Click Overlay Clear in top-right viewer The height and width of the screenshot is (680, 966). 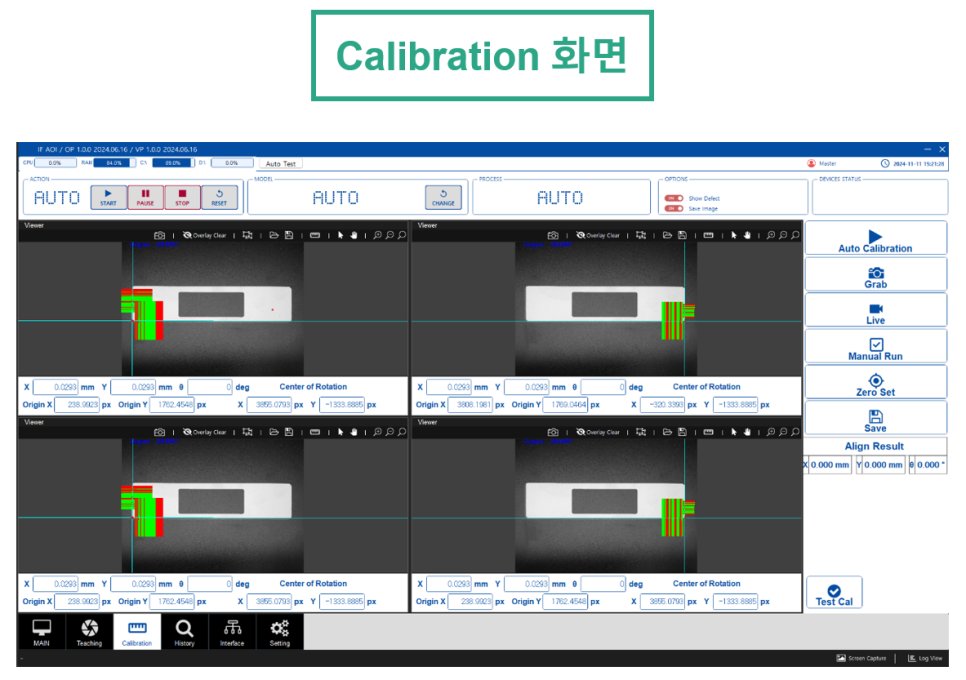point(598,235)
